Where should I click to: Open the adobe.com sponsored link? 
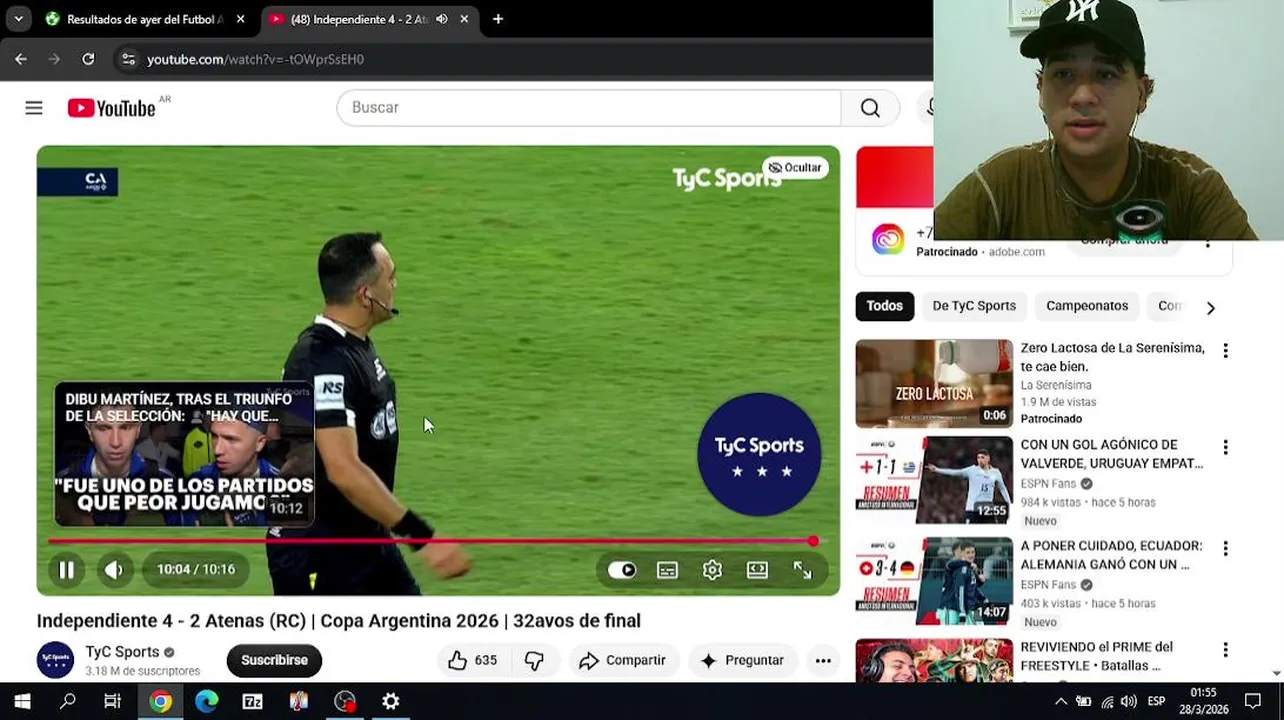coord(1016,252)
